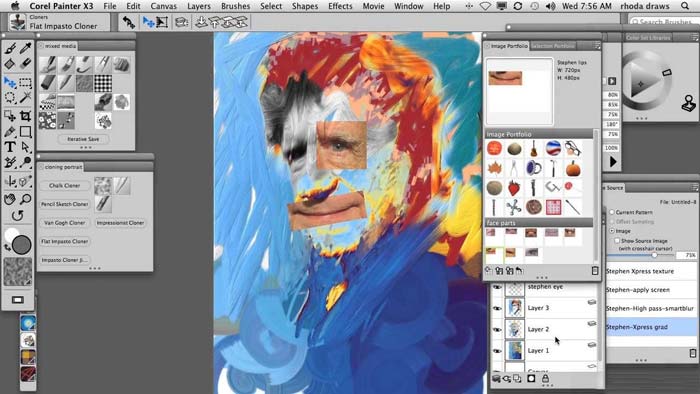Image resolution: width=700 pixels, height=394 pixels.
Task: Click the Pencil Sketch Cloner button
Action: coord(64,204)
